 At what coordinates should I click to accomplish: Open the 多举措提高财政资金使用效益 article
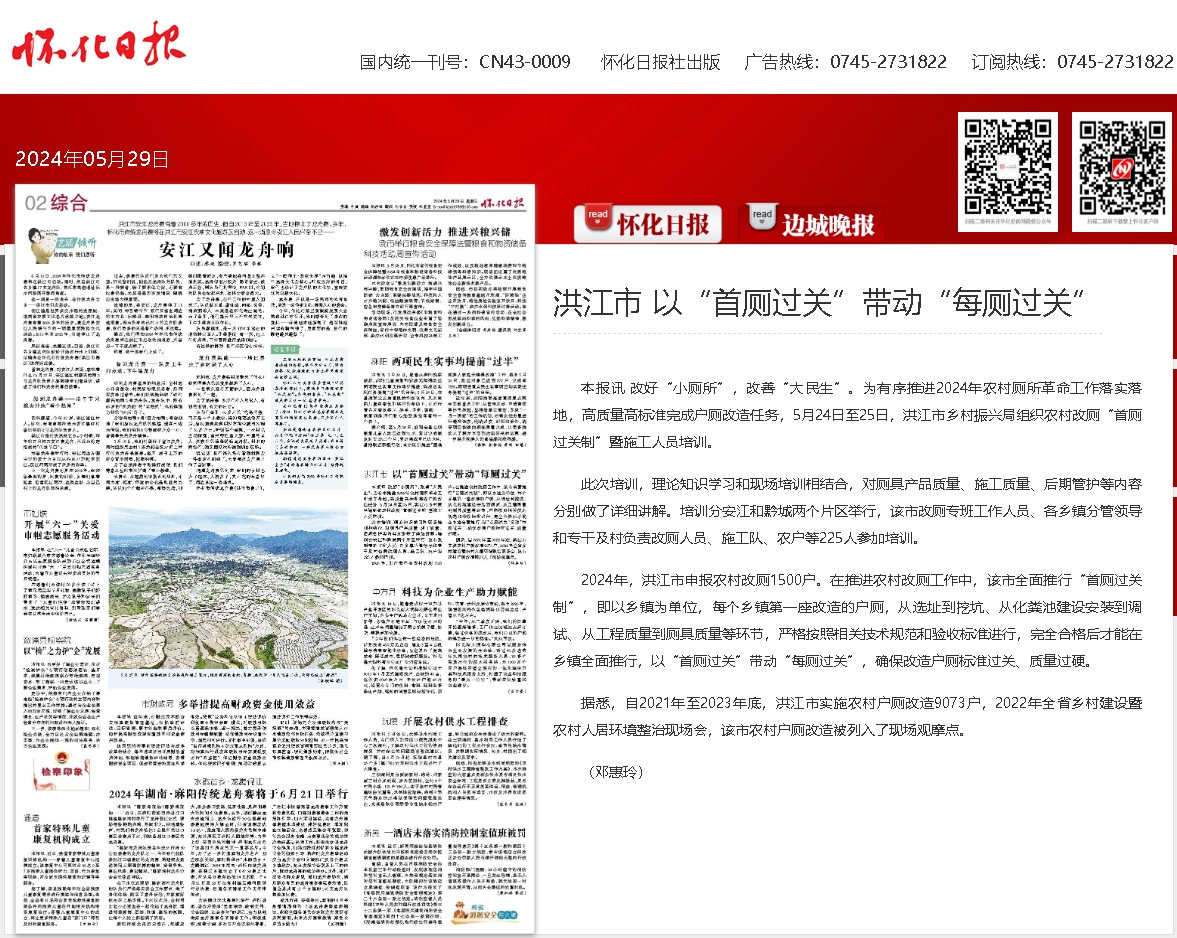[x=247, y=704]
